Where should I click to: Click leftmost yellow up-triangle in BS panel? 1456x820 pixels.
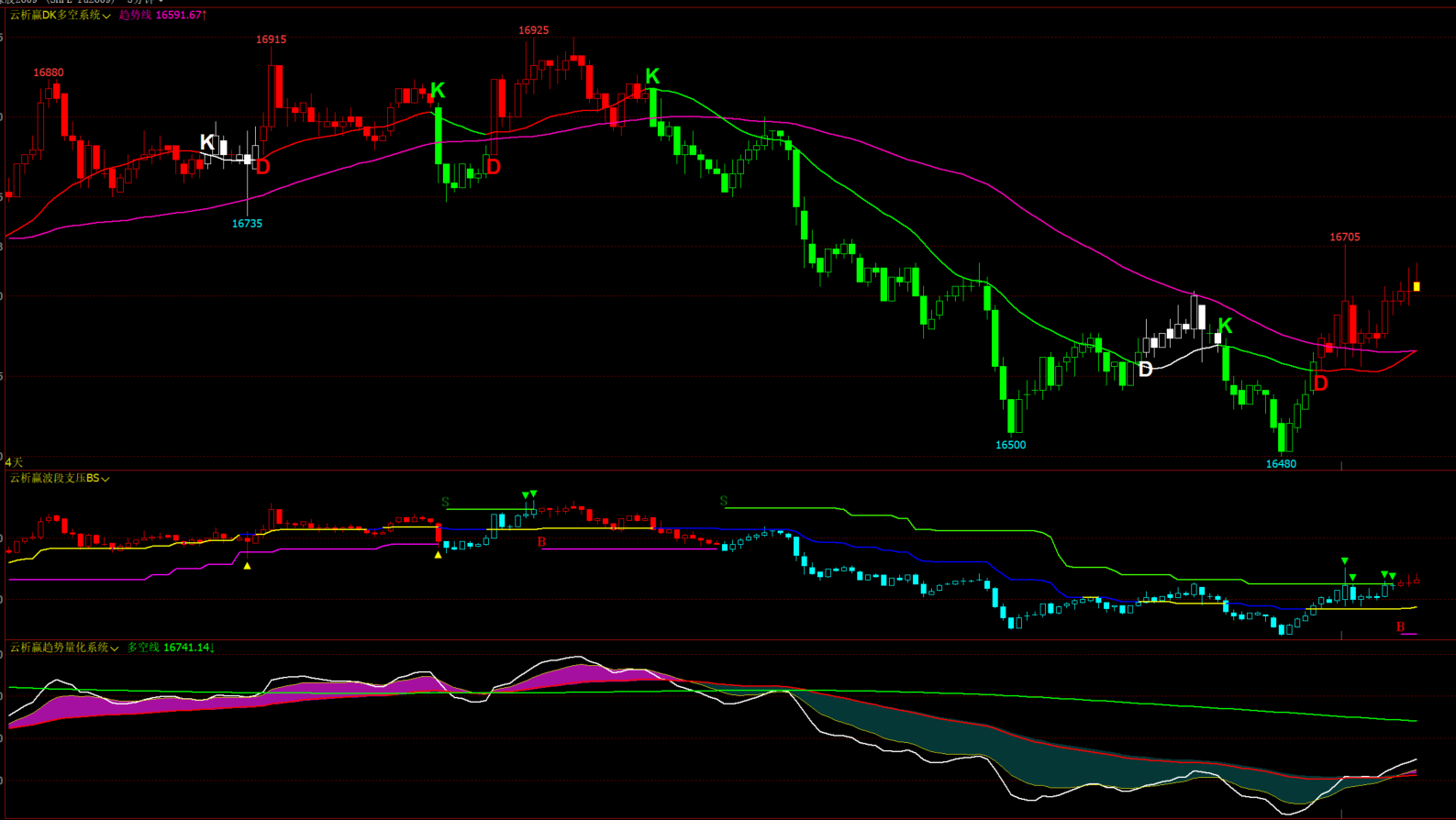247,566
